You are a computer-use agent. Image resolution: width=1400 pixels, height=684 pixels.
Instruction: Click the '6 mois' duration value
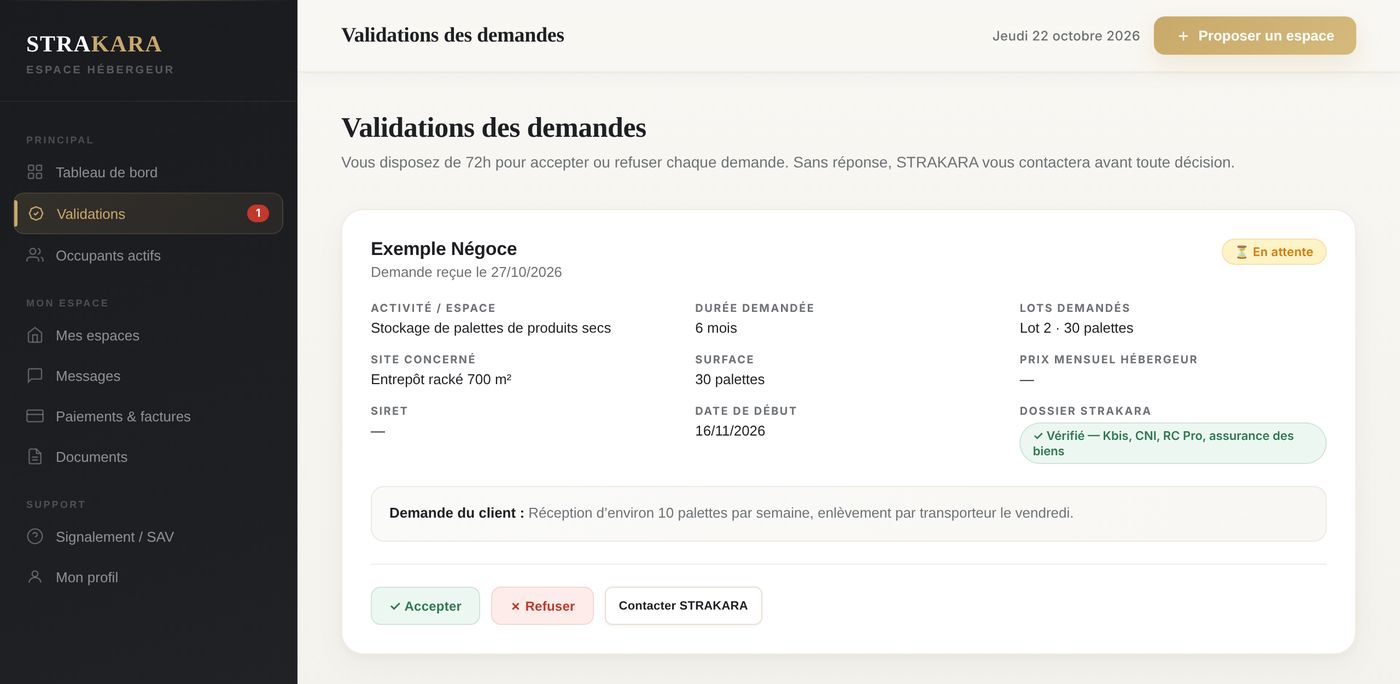[716, 328]
